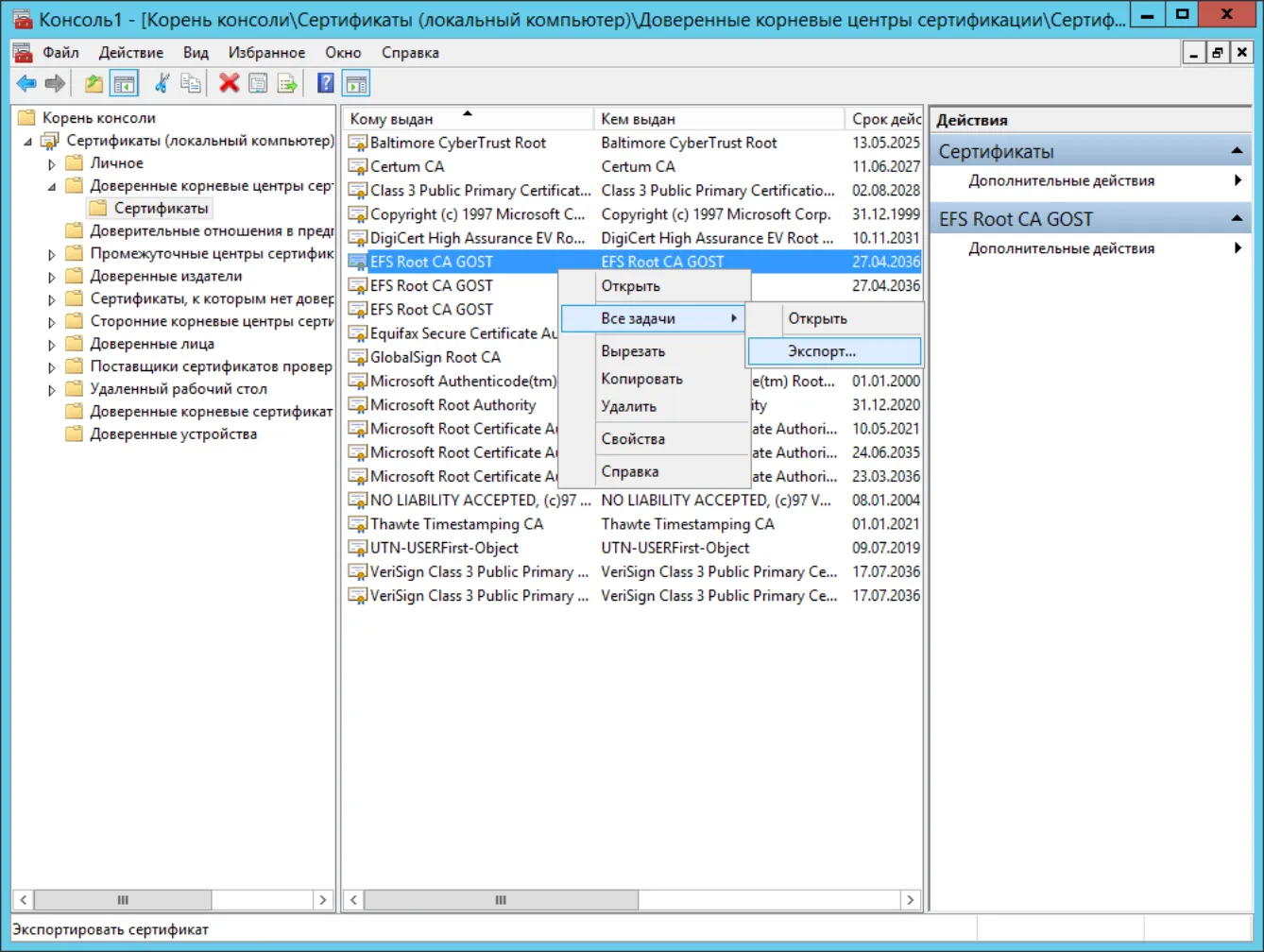The width and height of the screenshot is (1264, 952).
Task: Select Корень консоли in the tree
Action: point(98,118)
